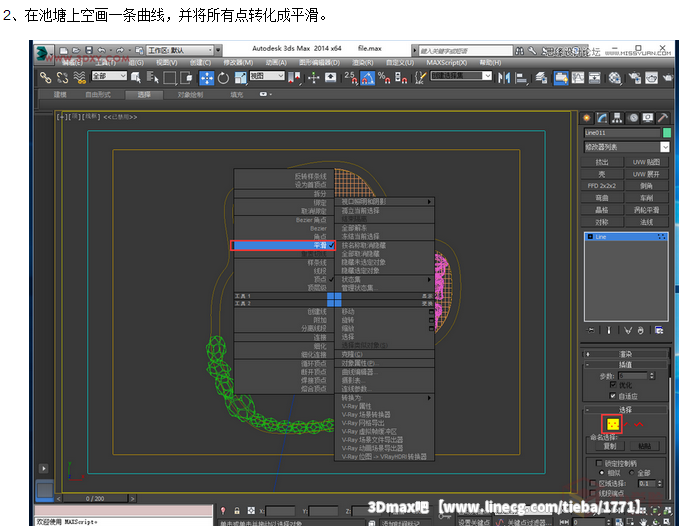Image resolution: width=680 pixels, height=526 pixels.
Task: Open the 工作区: 默认 dropdown
Action: pyautogui.click(x=180, y=50)
